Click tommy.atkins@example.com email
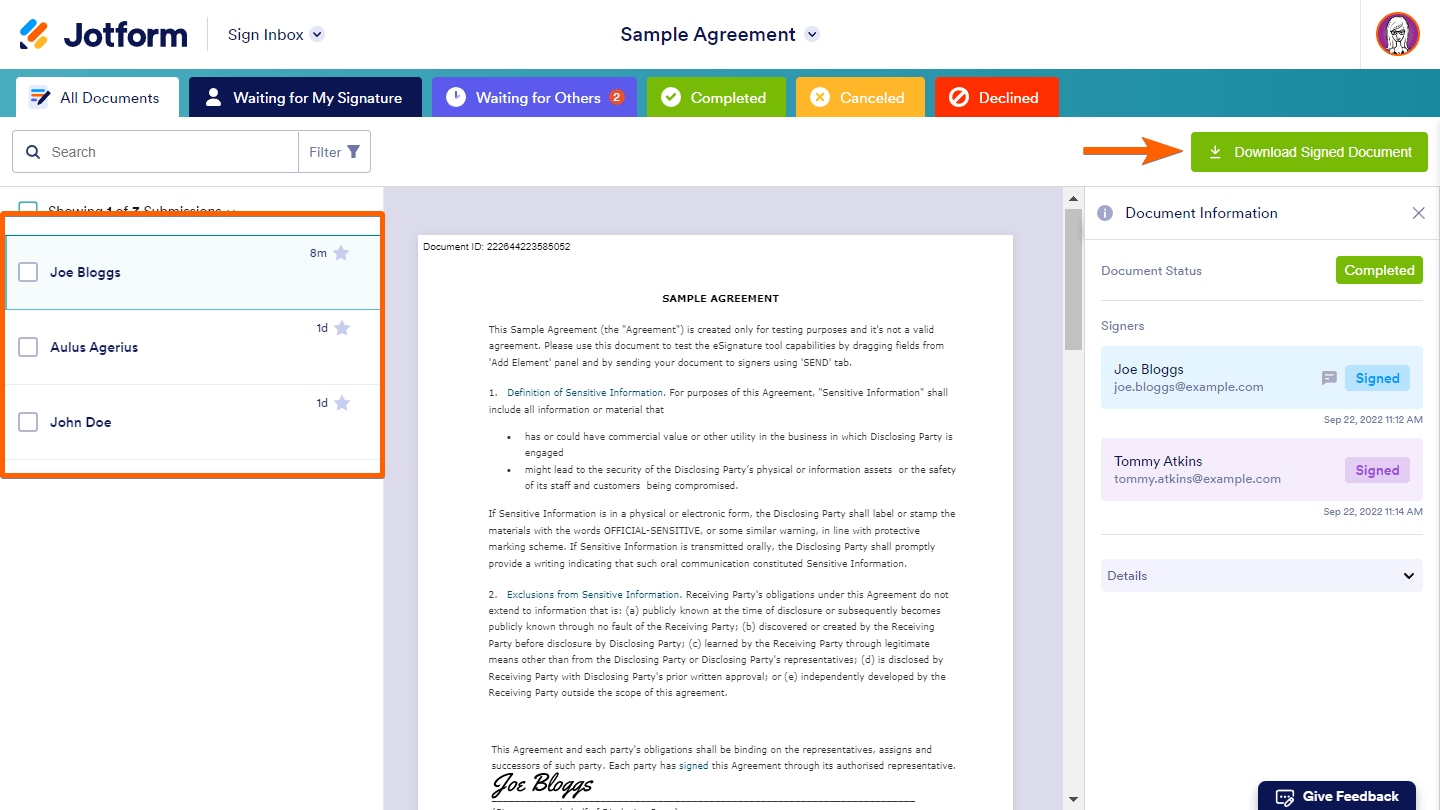This screenshot has width=1440, height=810. coord(1197,479)
